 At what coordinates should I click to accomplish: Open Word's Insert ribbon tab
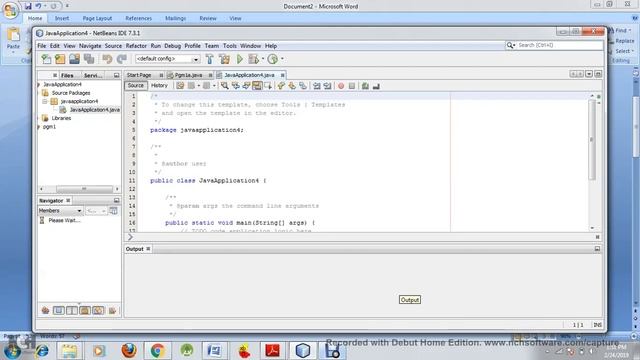click(62, 18)
